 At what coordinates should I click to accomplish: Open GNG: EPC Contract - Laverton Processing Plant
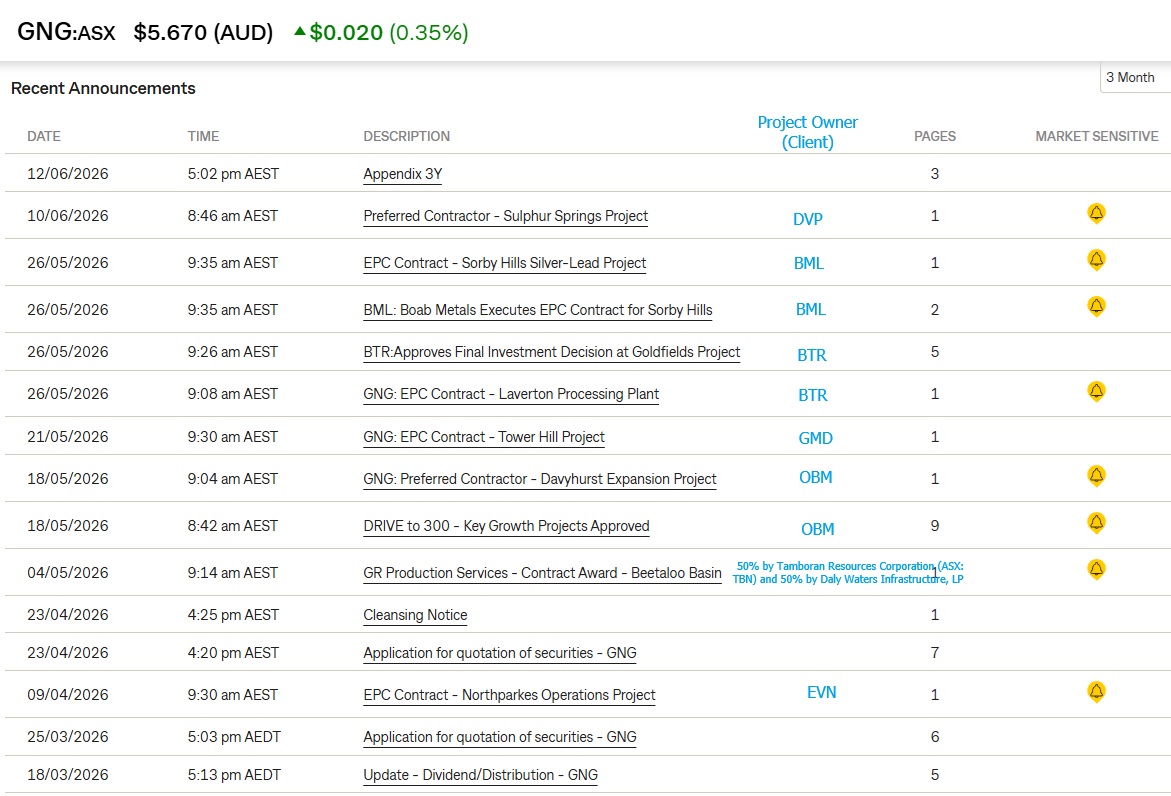(x=511, y=394)
